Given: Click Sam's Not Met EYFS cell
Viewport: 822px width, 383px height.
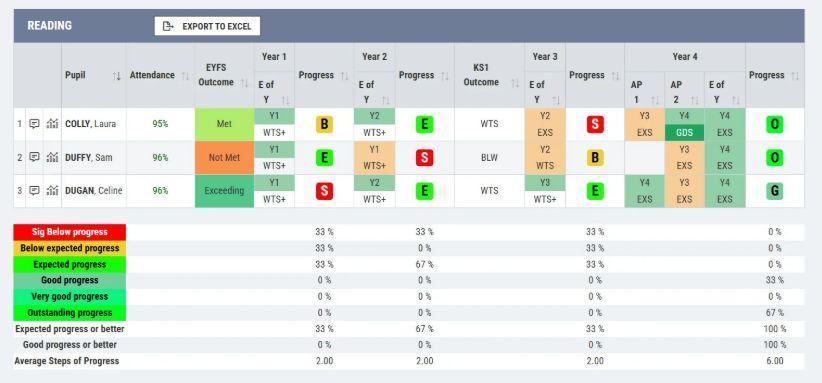Looking at the screenshot, I should (224, 157).
